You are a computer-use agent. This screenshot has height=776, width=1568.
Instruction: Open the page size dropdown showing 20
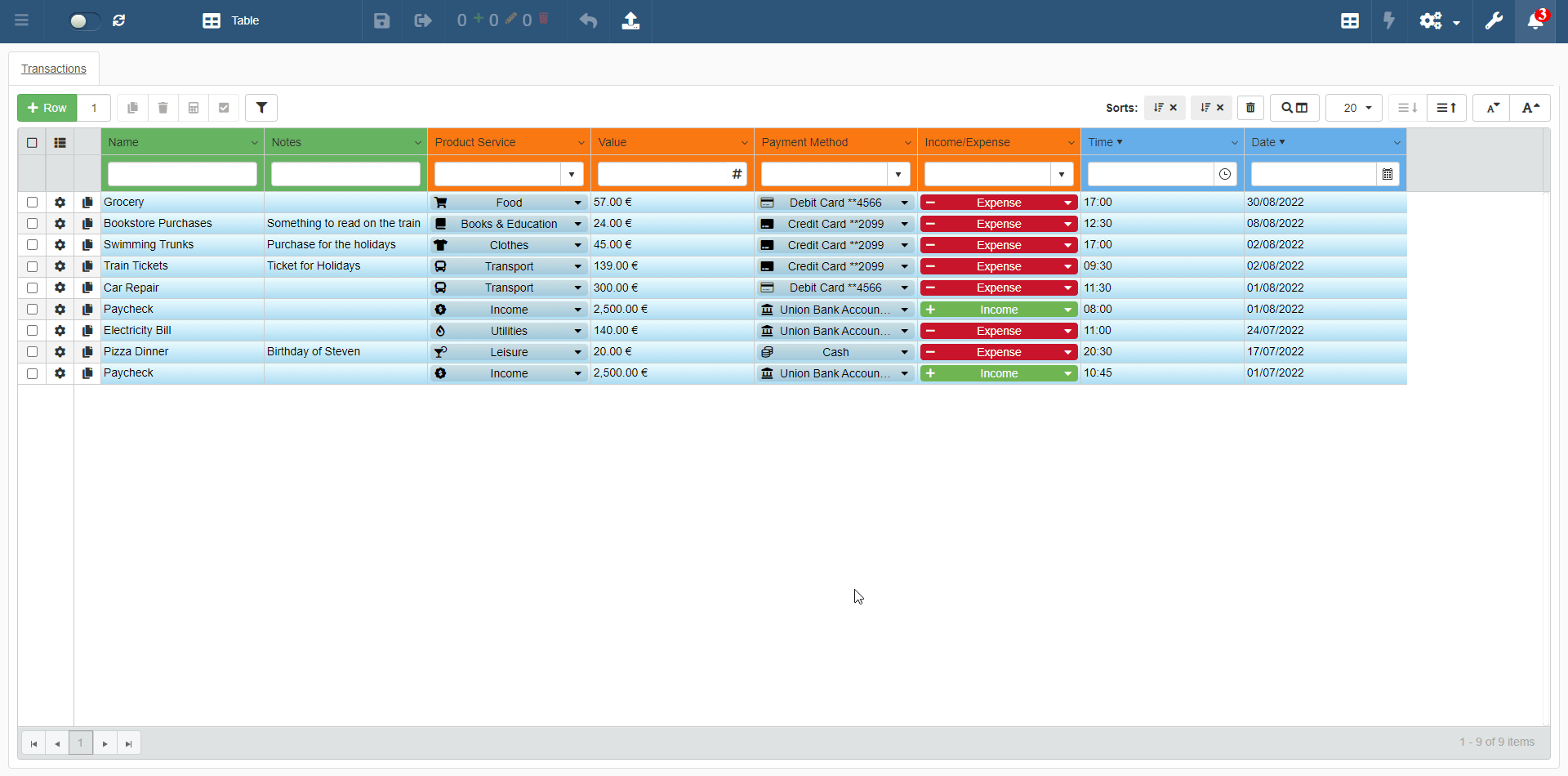[x=1353, y=108]
